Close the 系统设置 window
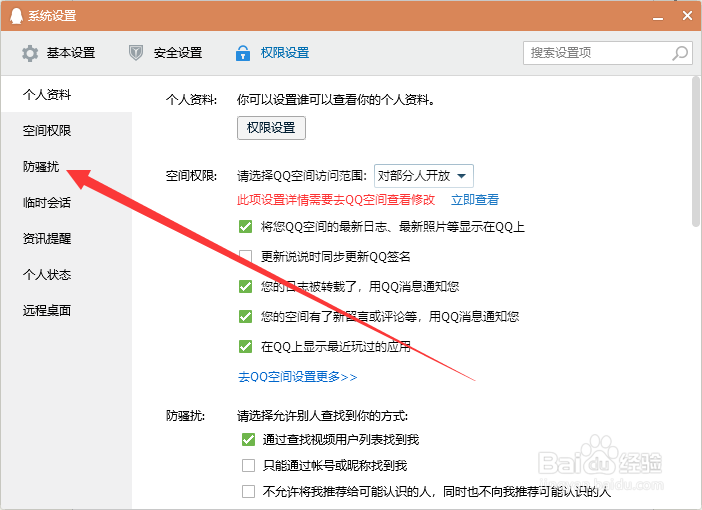 687,16
